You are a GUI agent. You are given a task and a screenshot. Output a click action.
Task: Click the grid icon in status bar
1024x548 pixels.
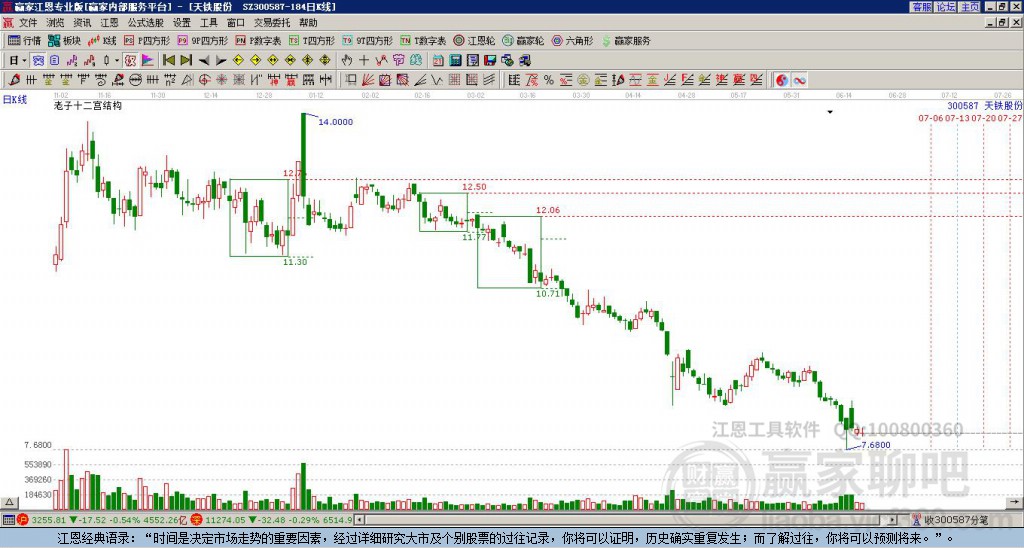click(8, 520)
